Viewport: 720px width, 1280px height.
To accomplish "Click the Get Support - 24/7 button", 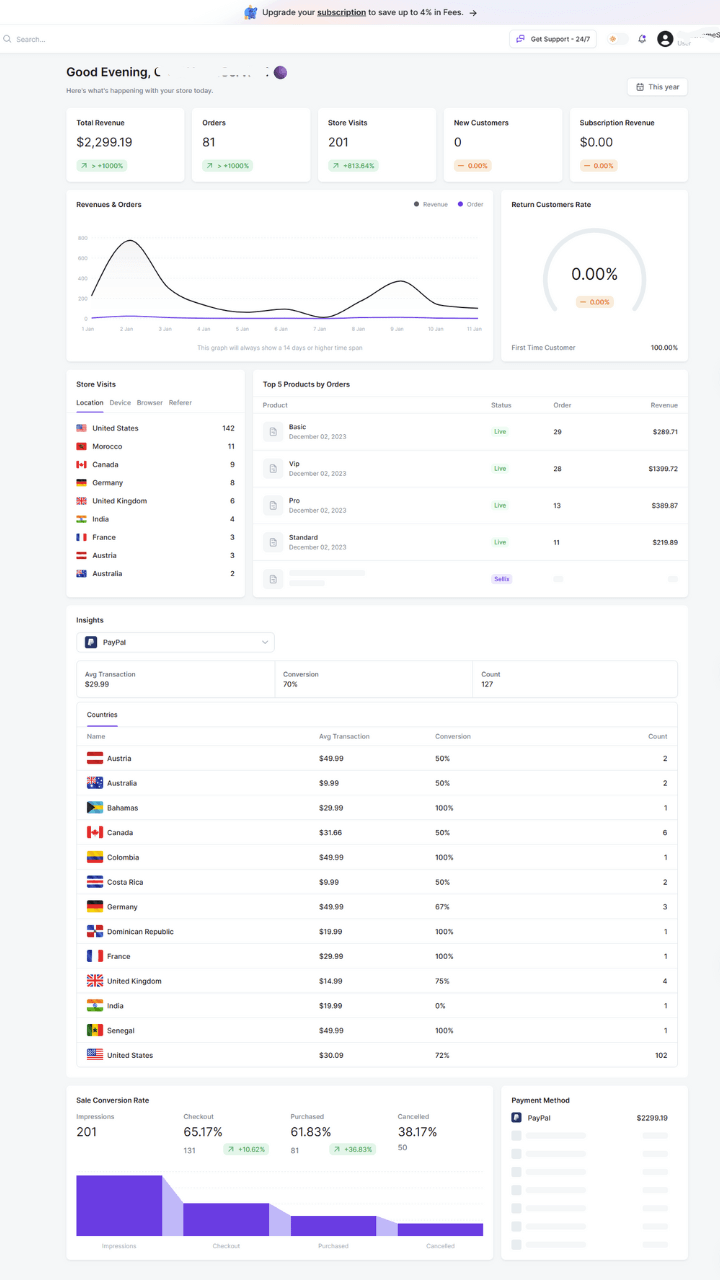I will [553, 39].
